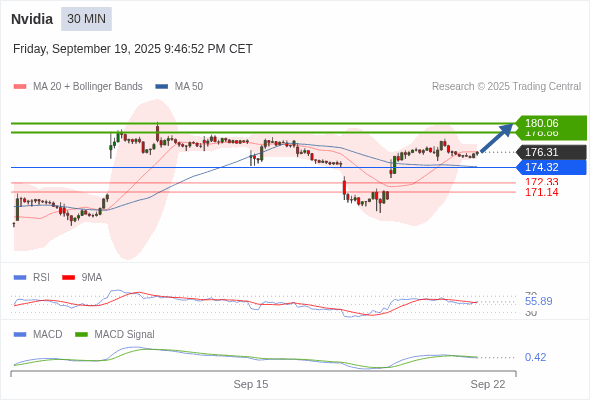Click the Nvidia chart title

pos(32,19)
